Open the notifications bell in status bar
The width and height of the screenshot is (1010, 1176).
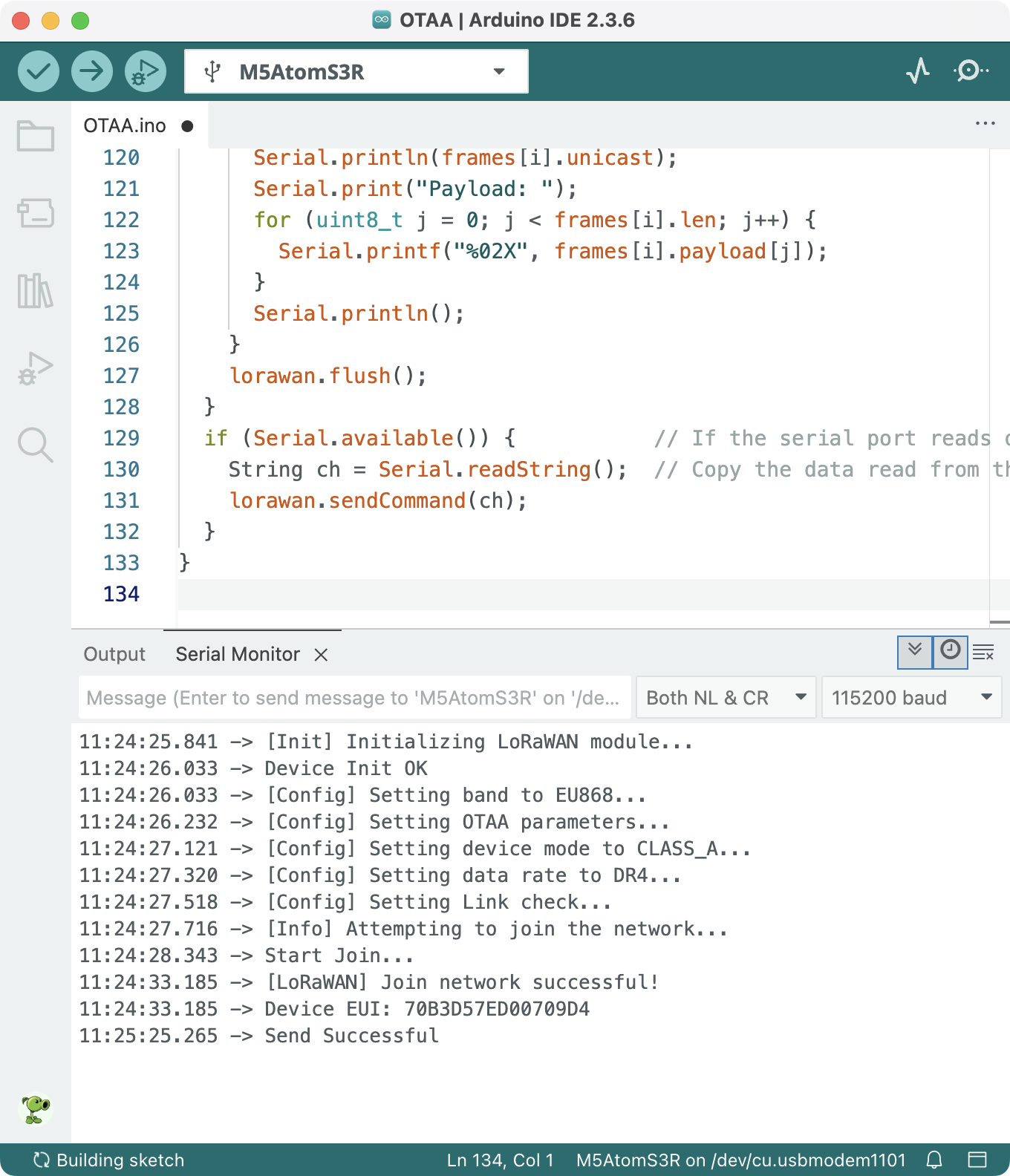pos(934,1160)
